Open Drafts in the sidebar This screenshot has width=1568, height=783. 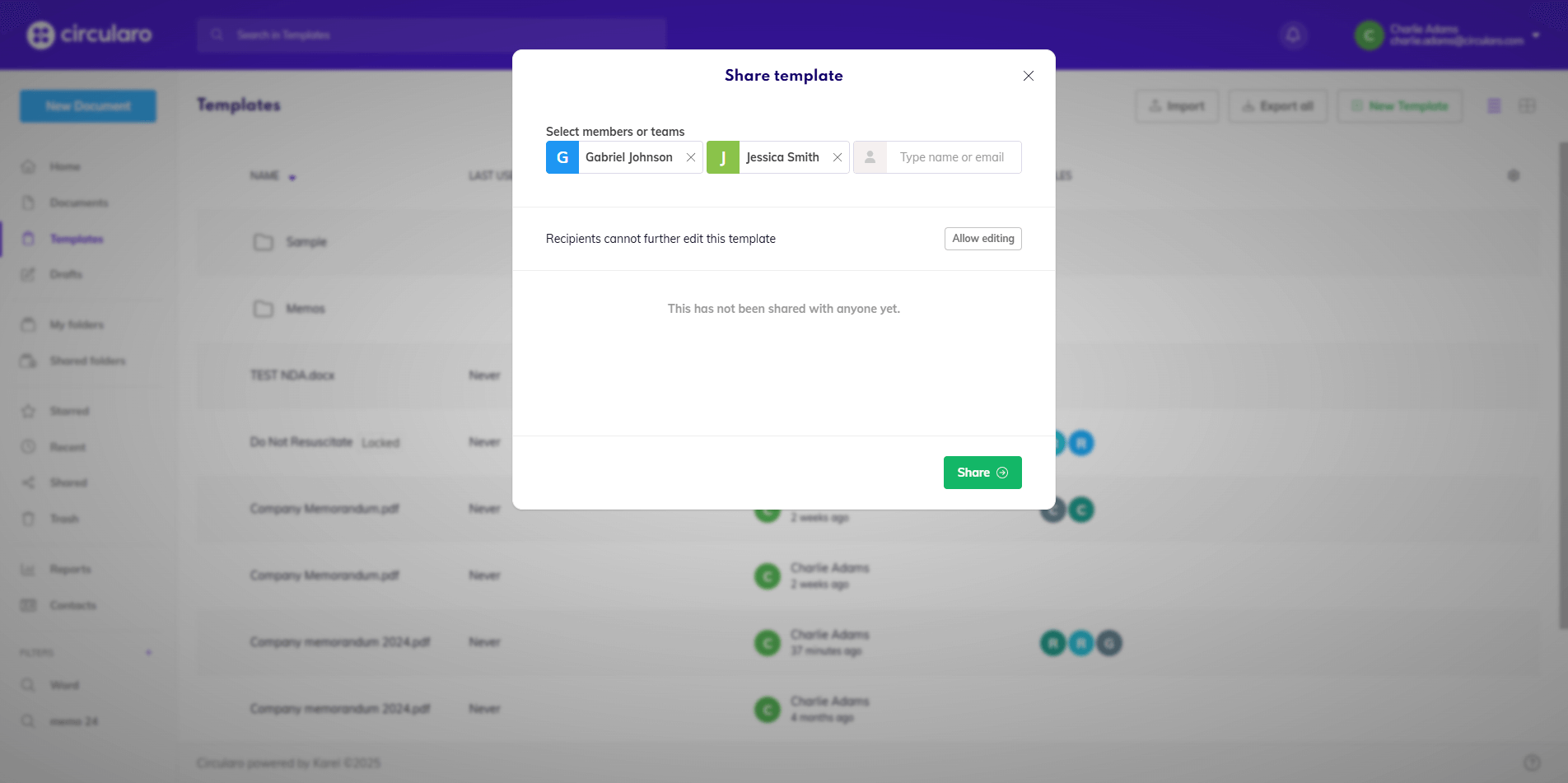(66, 274)
